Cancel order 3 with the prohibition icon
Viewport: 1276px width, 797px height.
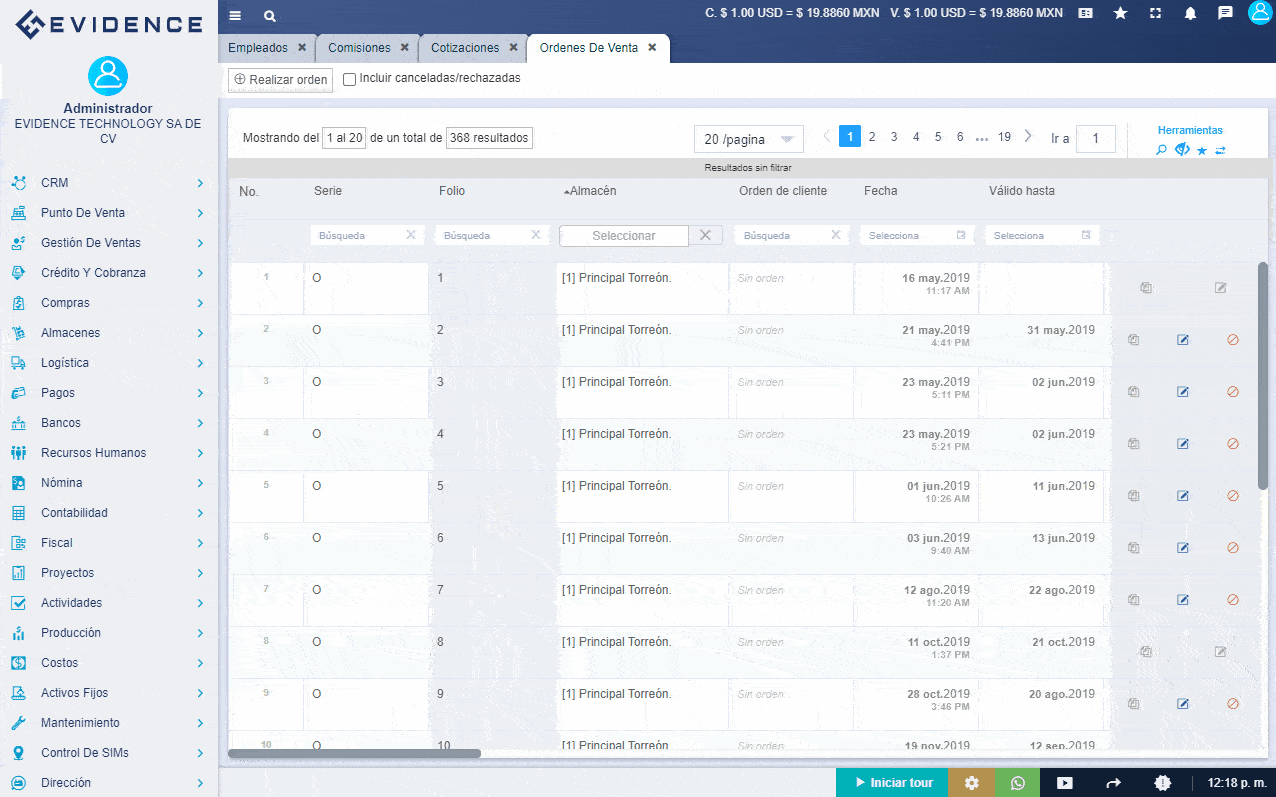click(x=1233, y=391)
